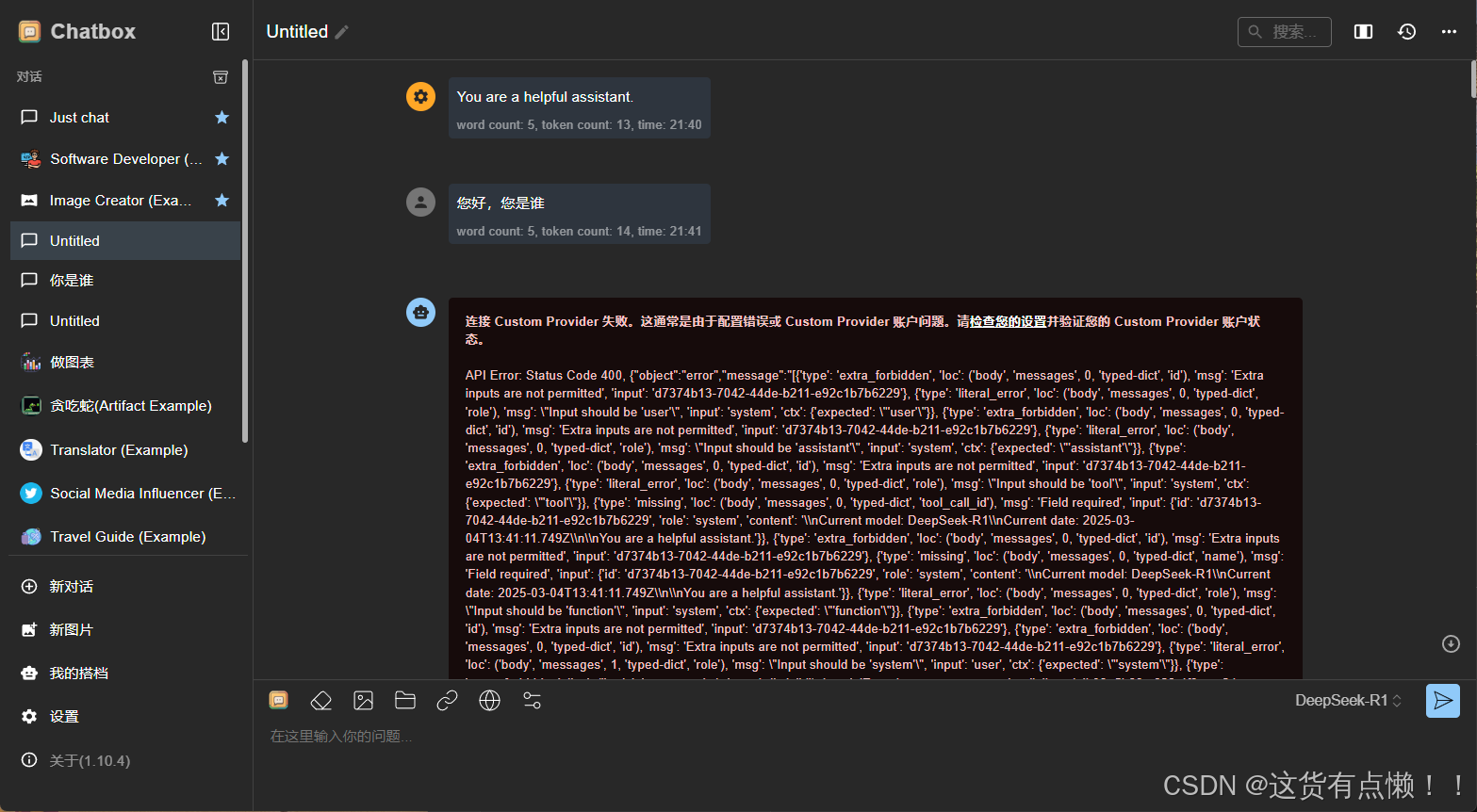Start a new chat with 新对话
The width and height of the screenshot is (1477, 812).
pos(125,587)
